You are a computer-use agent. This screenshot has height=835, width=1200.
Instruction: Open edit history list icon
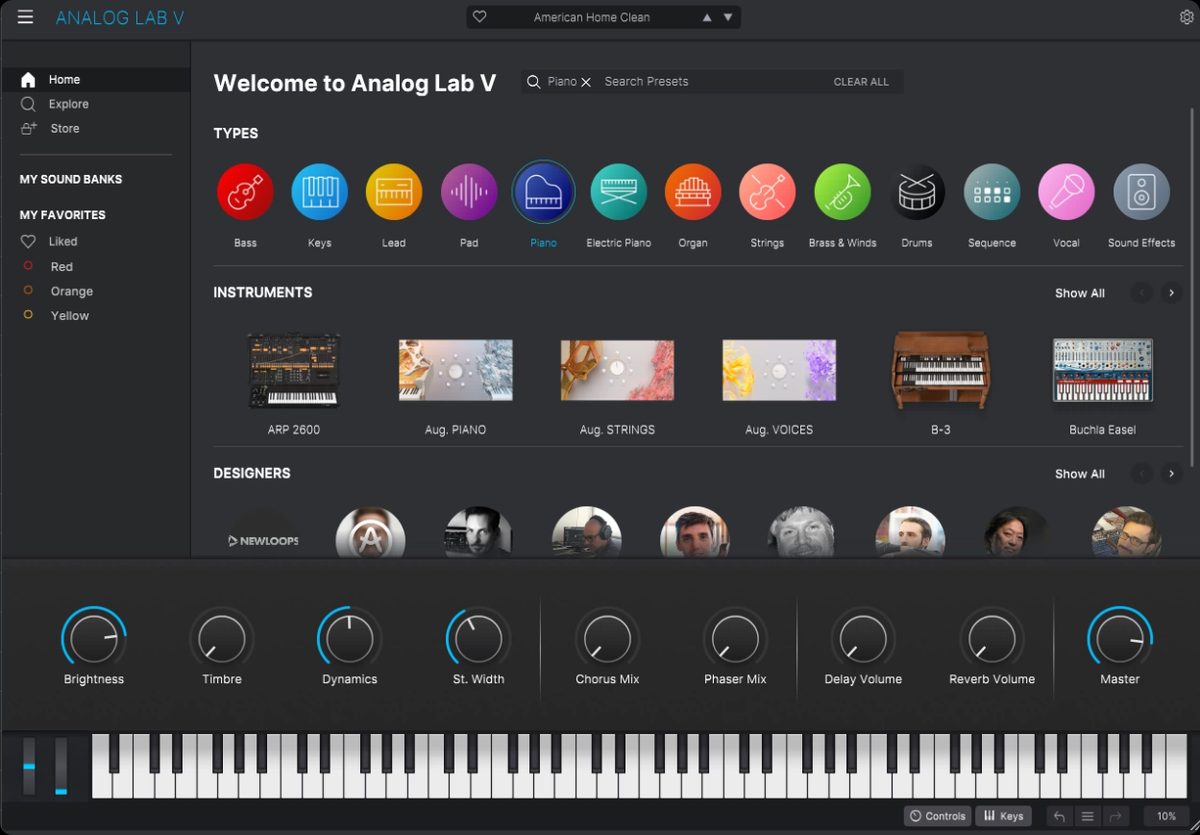pos(1088,816)
